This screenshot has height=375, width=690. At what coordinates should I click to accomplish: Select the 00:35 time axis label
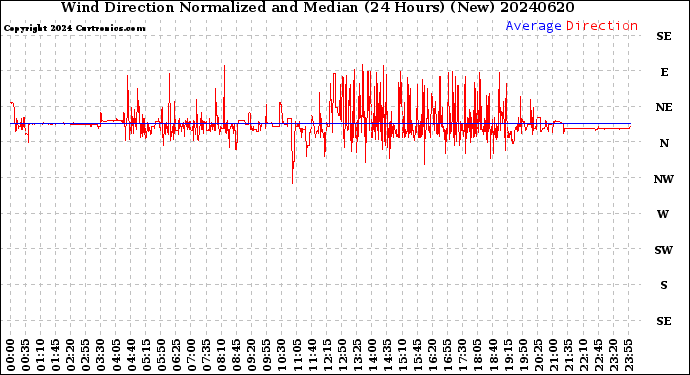click(26, 355)
